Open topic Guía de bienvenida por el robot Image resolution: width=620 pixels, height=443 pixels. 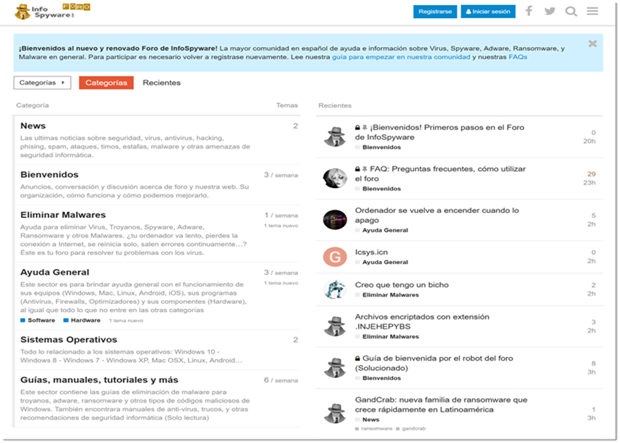(434, 363)
